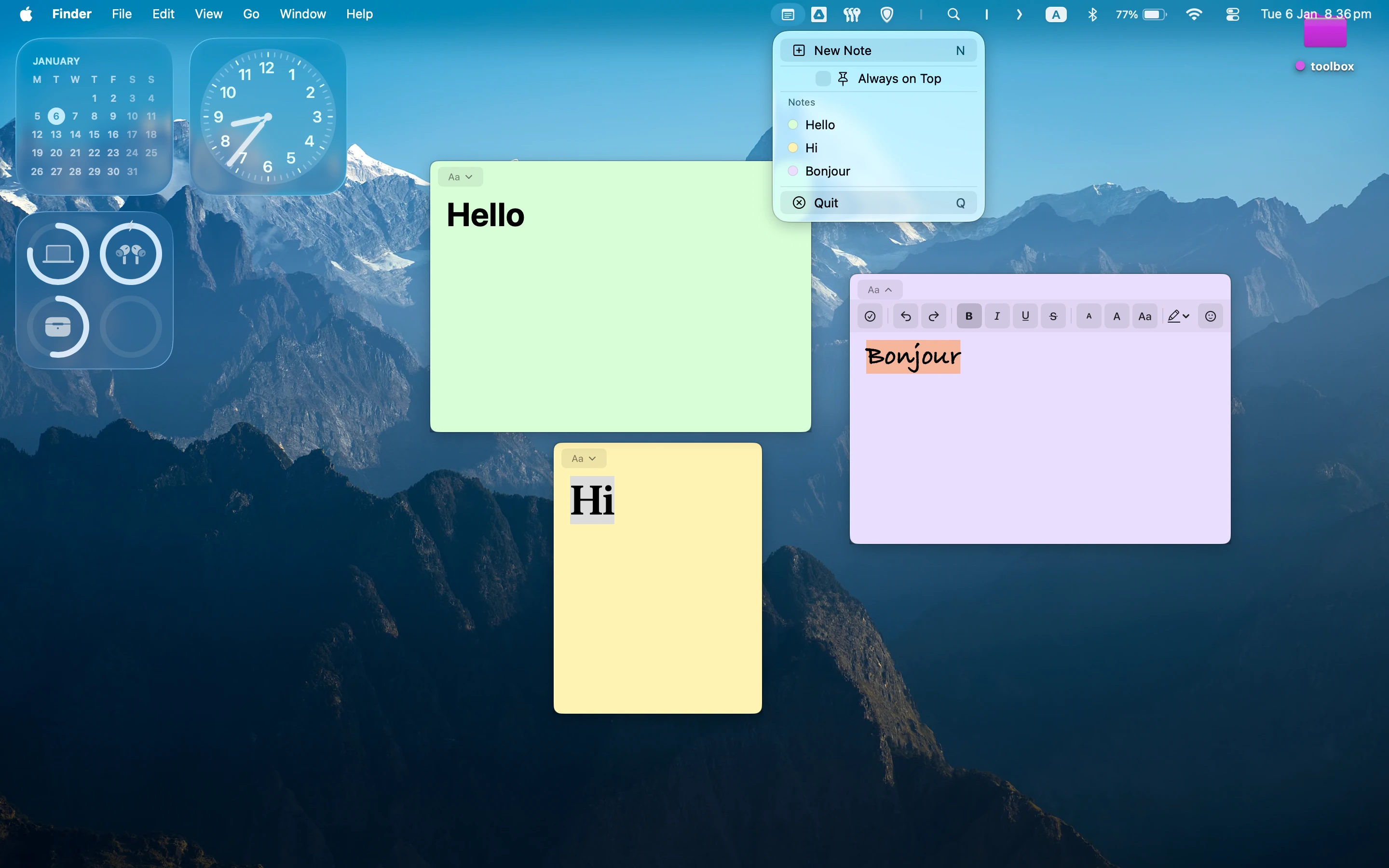Undo the last edit in the Bonjour note
Image resolution: width=1389 pixels, height=868 pixels.
(x=906, y=316)
